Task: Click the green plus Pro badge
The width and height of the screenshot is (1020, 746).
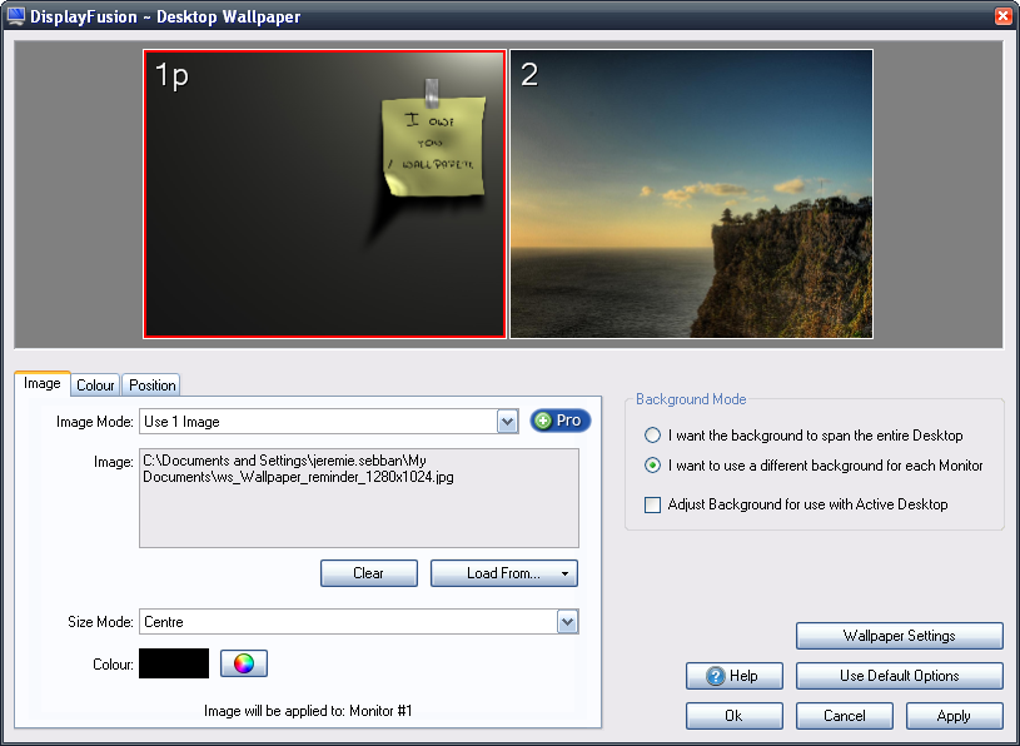Action: (560, 421)
